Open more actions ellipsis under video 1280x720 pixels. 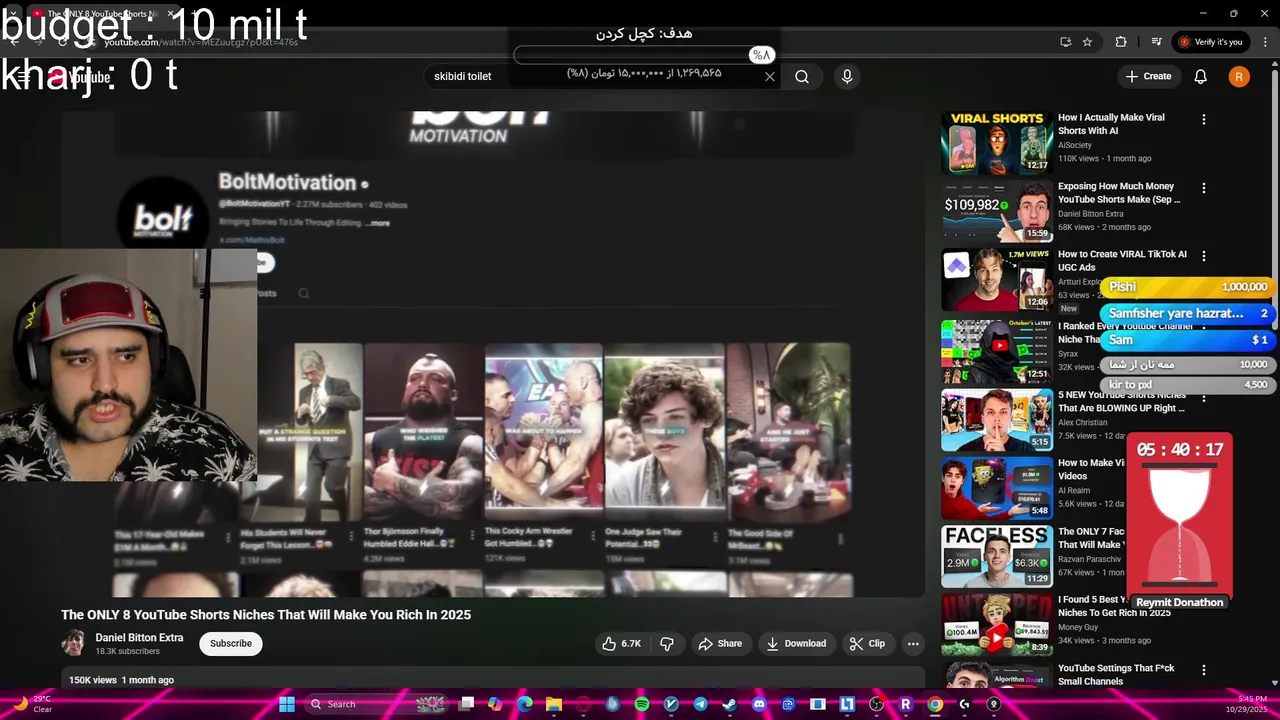pos(913,643)
